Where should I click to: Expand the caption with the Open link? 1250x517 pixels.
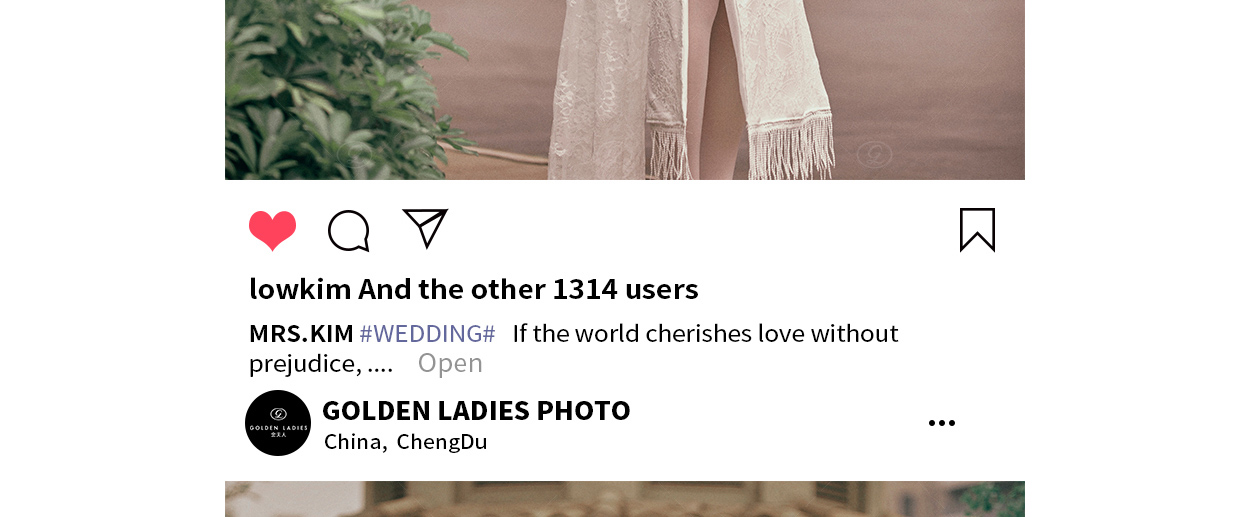pyautogui.click(x=450, y=363)
